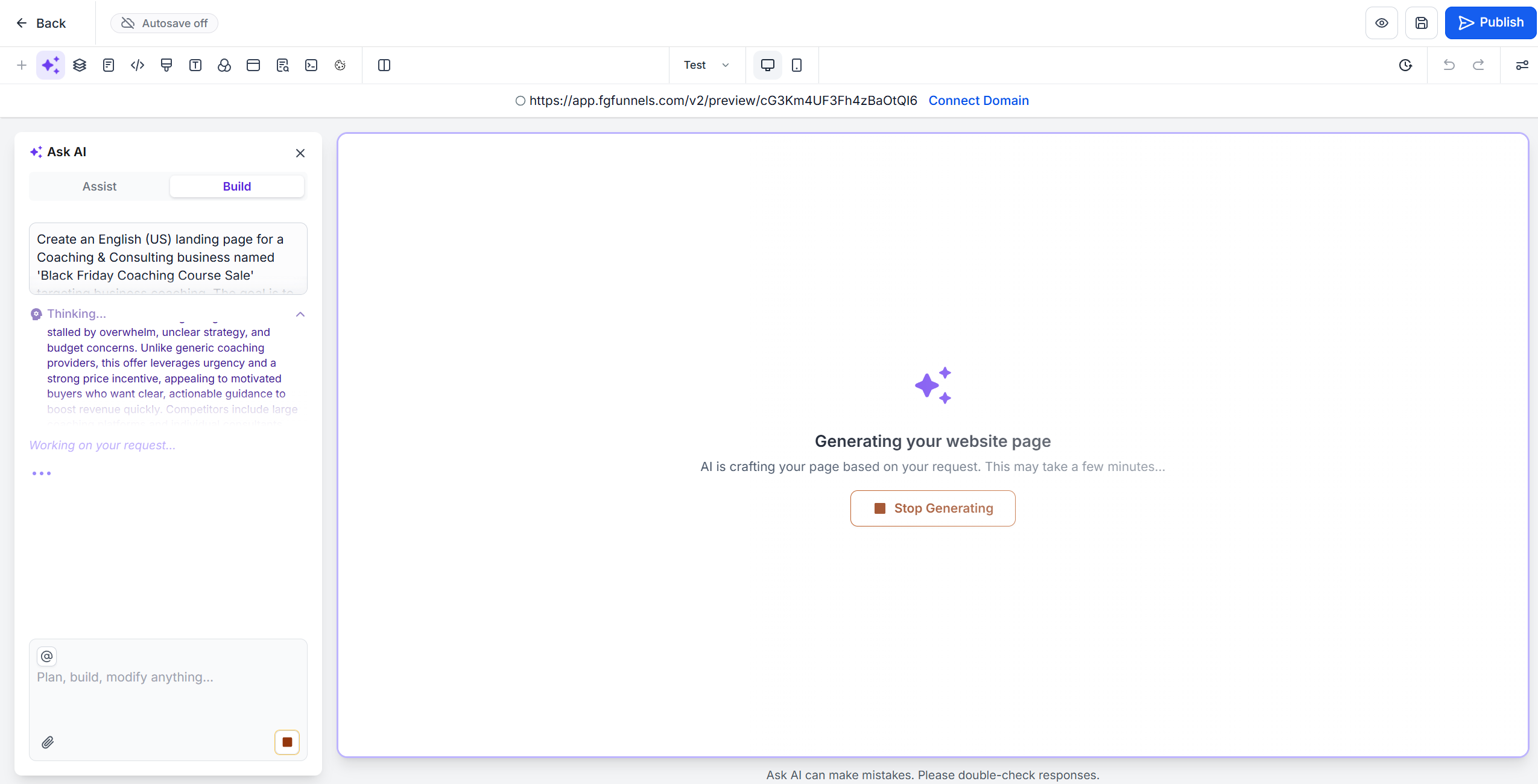
Task: Open the cookie consent icon
Action: [340, 65]
